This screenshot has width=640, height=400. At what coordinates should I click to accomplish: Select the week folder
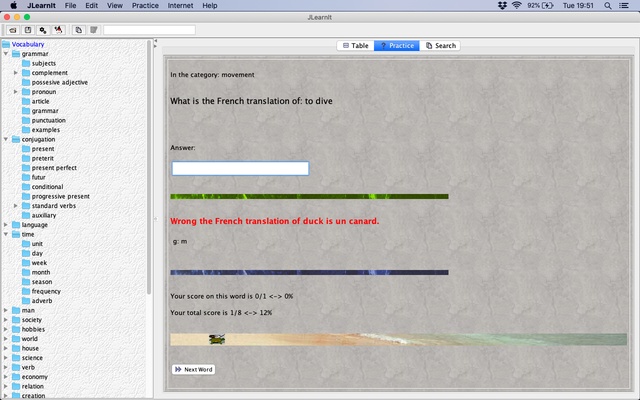coord(34,263)
